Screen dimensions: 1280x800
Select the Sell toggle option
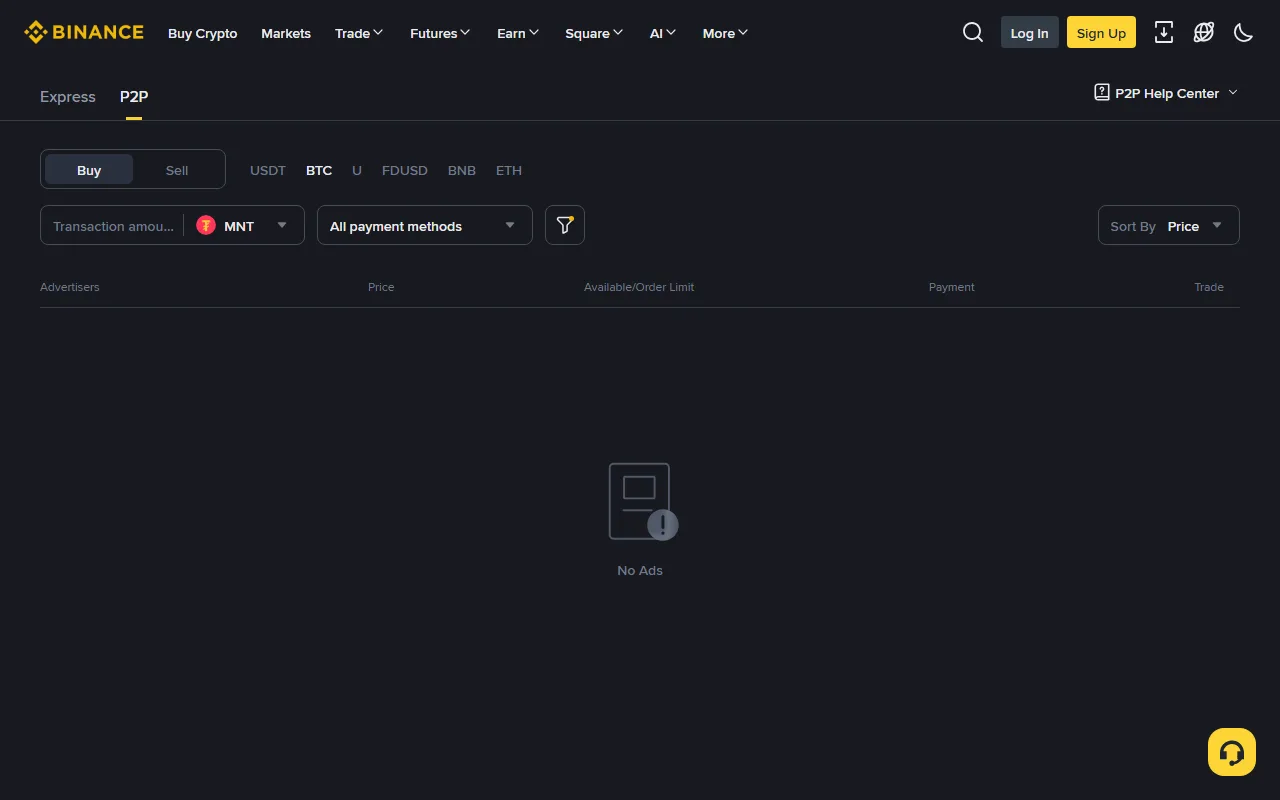pos(177,170)
